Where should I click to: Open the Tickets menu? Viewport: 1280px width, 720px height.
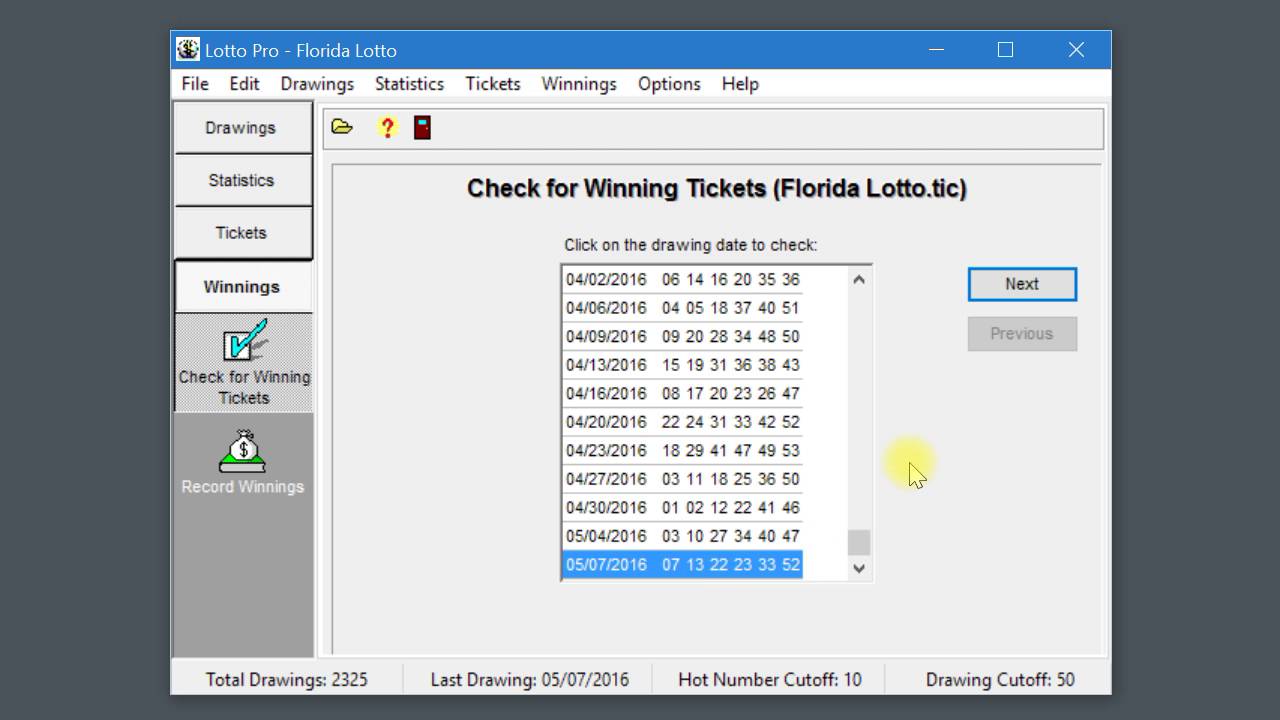492,84
